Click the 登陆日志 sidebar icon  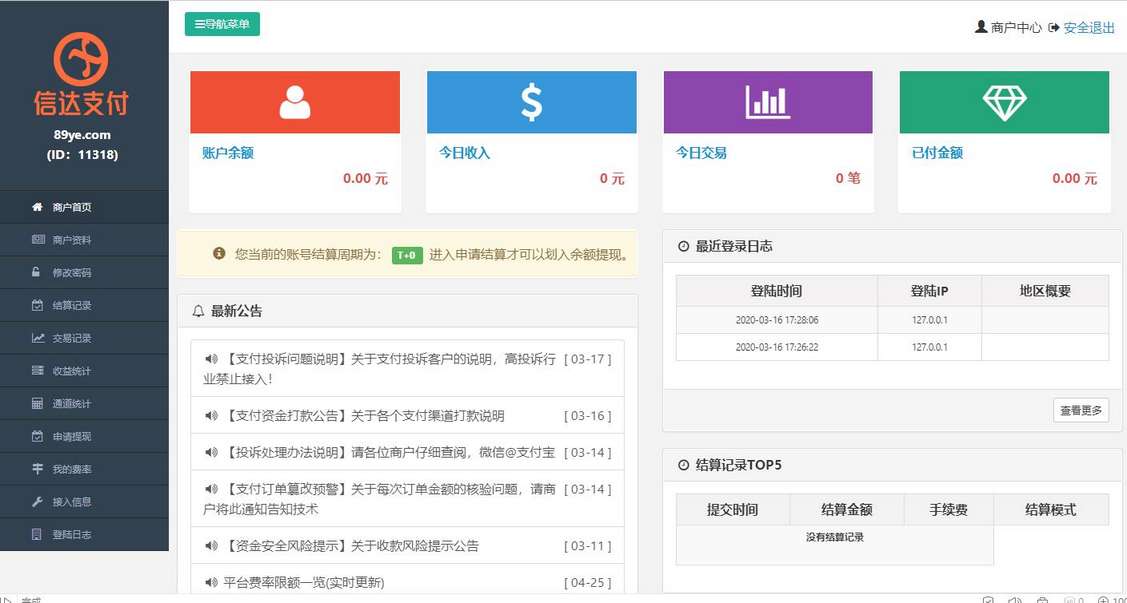coord(37,535)
